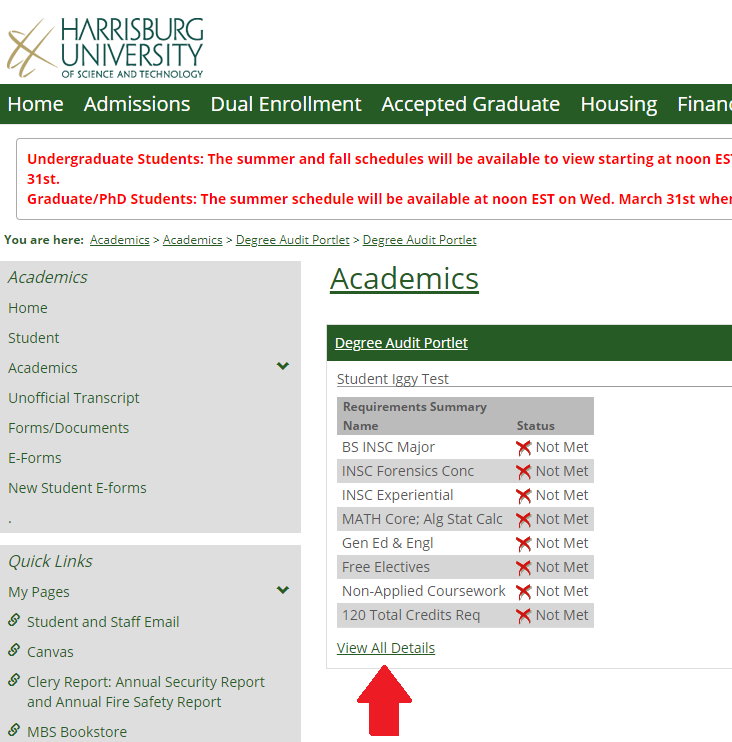Open Home in the Academics sidebar
The height and width of the screenshot is (742, 732).
pyautogui.click(x=28, y=308)
